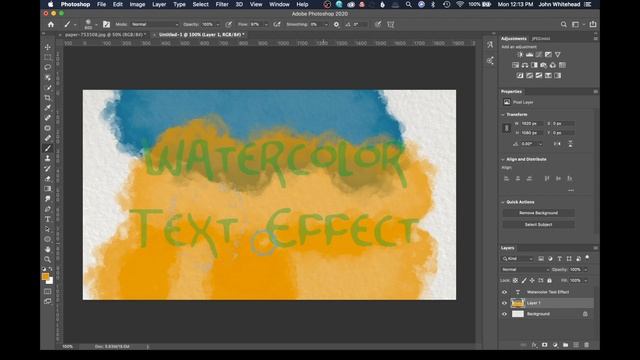Click Select Subject button
Image resolution: width=640 pixels, height=360 pixels.
coord(538,225)
